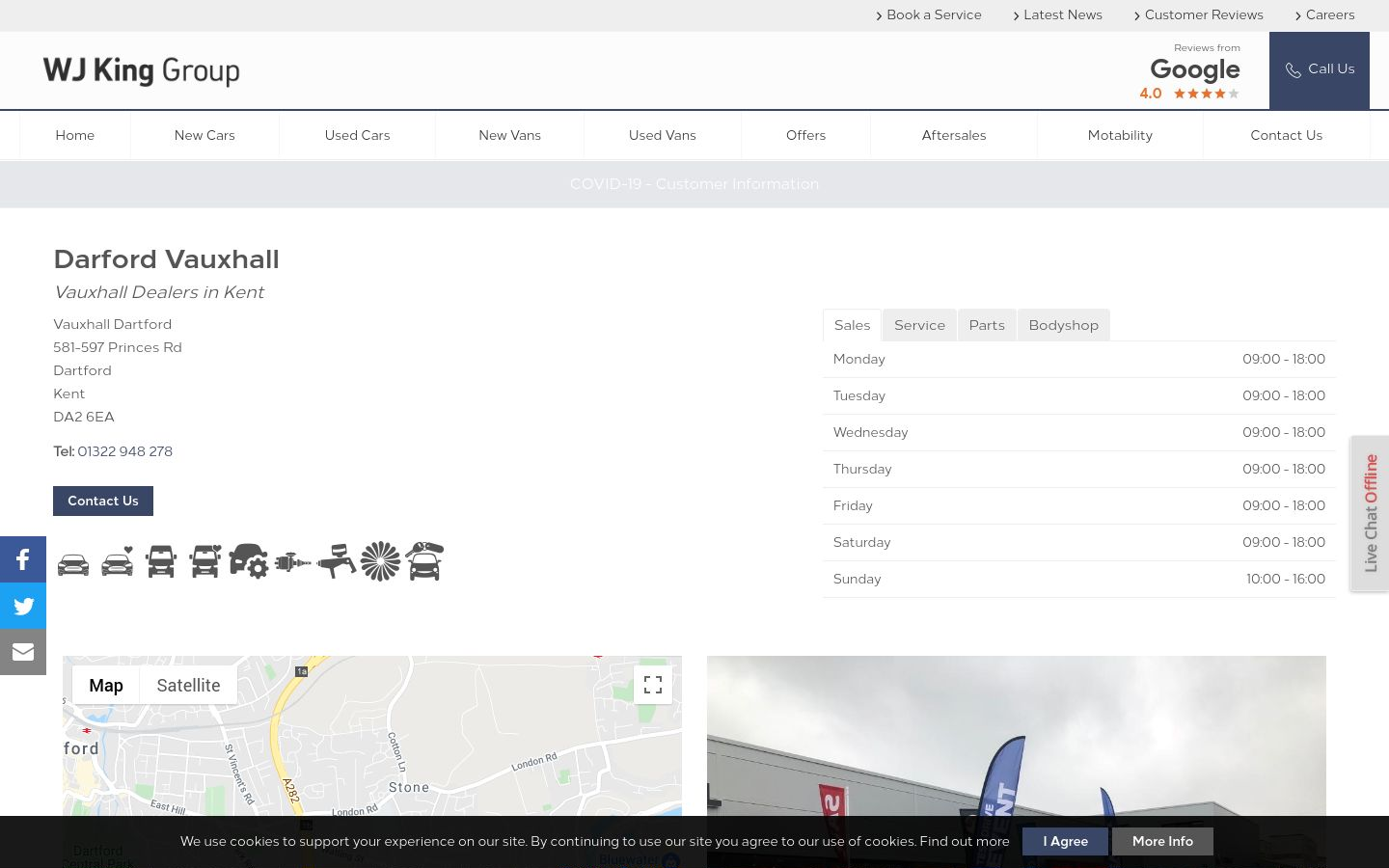1389x868 pixels.
Task: Open the Motability menu
Action: (1120, 135)
